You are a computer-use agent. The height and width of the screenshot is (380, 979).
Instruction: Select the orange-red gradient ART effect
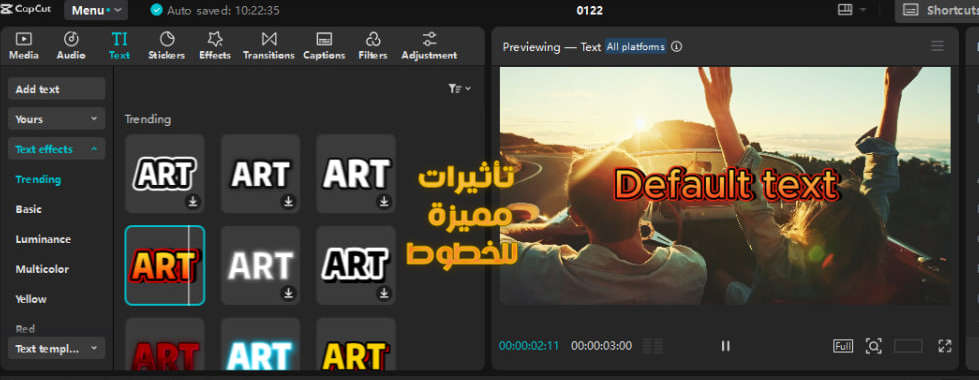point(165,265)
